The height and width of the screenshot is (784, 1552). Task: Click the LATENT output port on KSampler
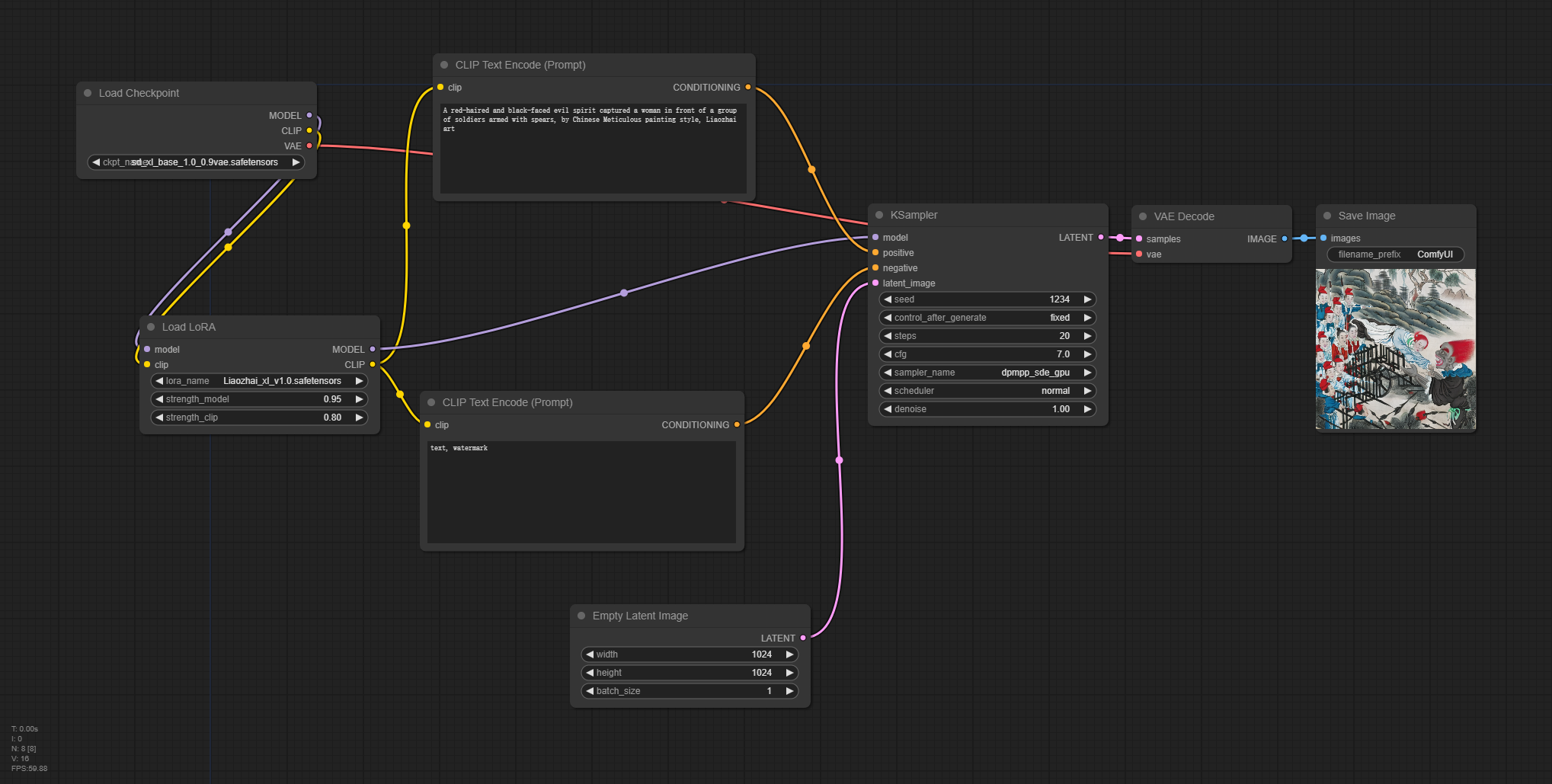[1101, 238]
